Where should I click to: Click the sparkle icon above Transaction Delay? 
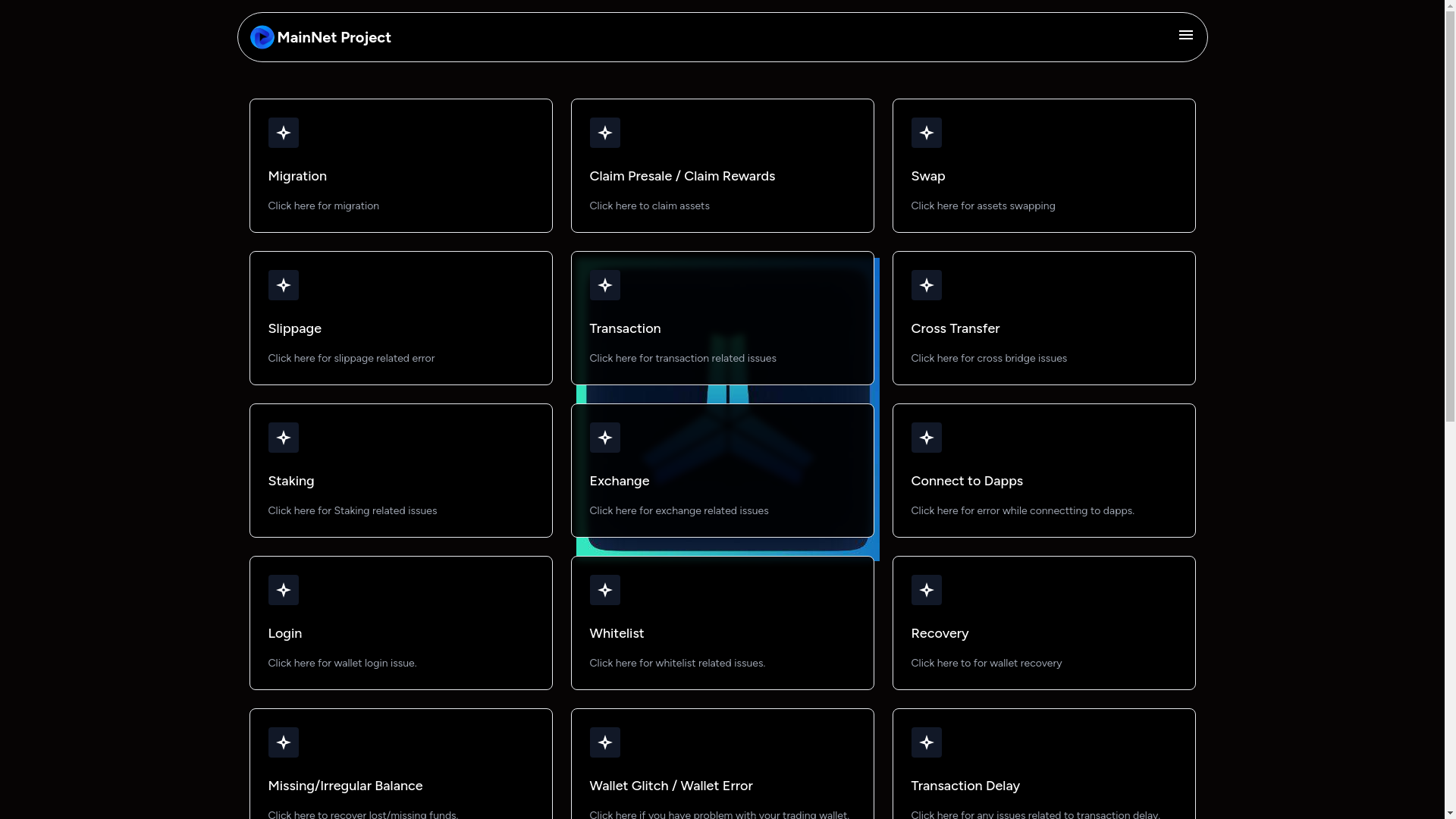[x=926, y=742]
